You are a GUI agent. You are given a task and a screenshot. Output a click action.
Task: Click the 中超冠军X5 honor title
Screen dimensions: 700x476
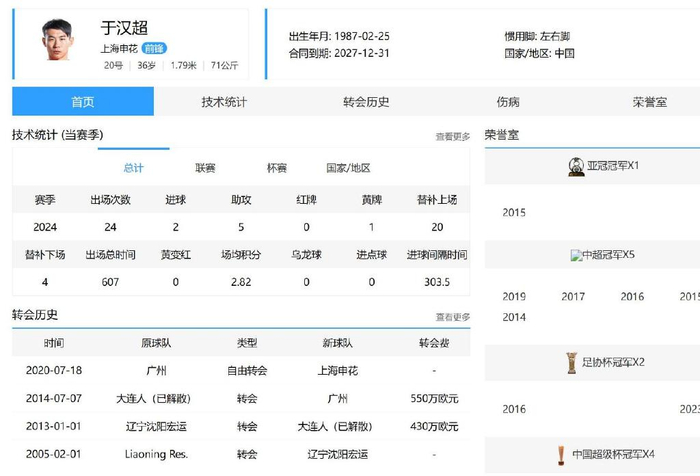tap(608, 255)
